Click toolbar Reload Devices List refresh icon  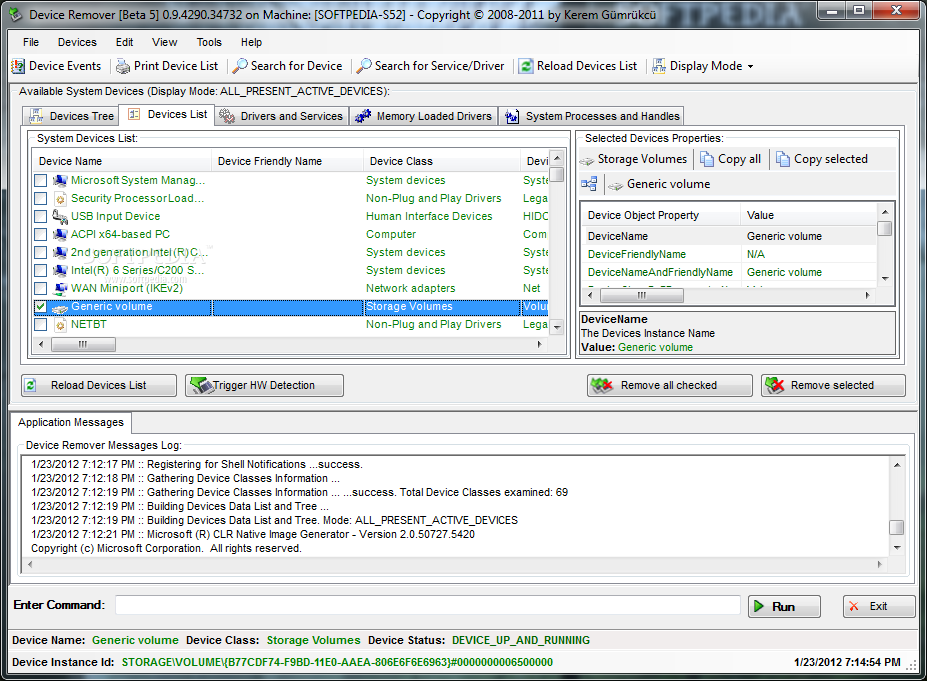click(526, 66)
